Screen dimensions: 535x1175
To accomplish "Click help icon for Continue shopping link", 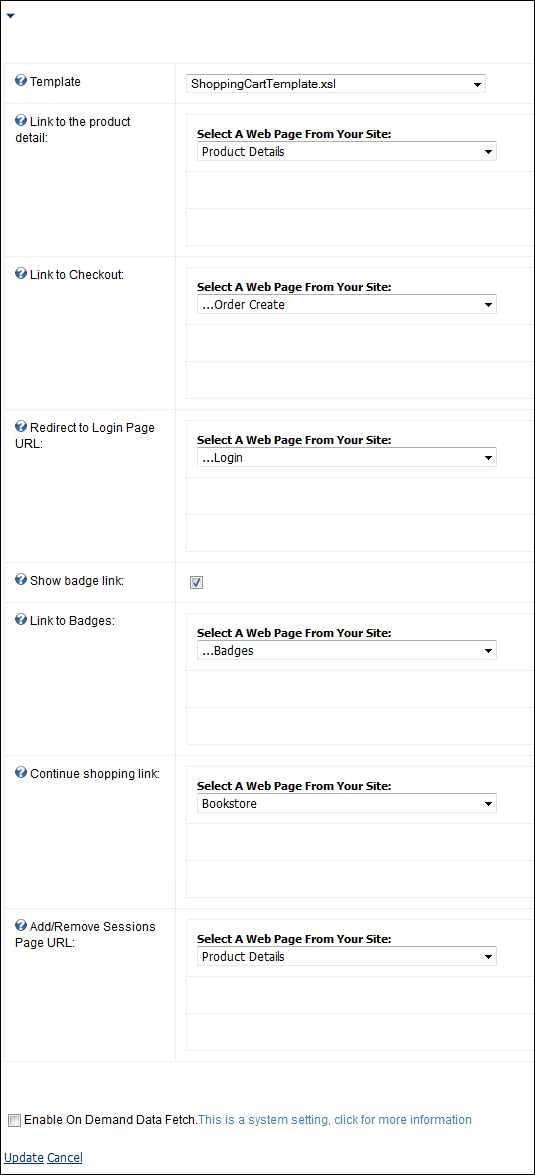I will 21,773.
